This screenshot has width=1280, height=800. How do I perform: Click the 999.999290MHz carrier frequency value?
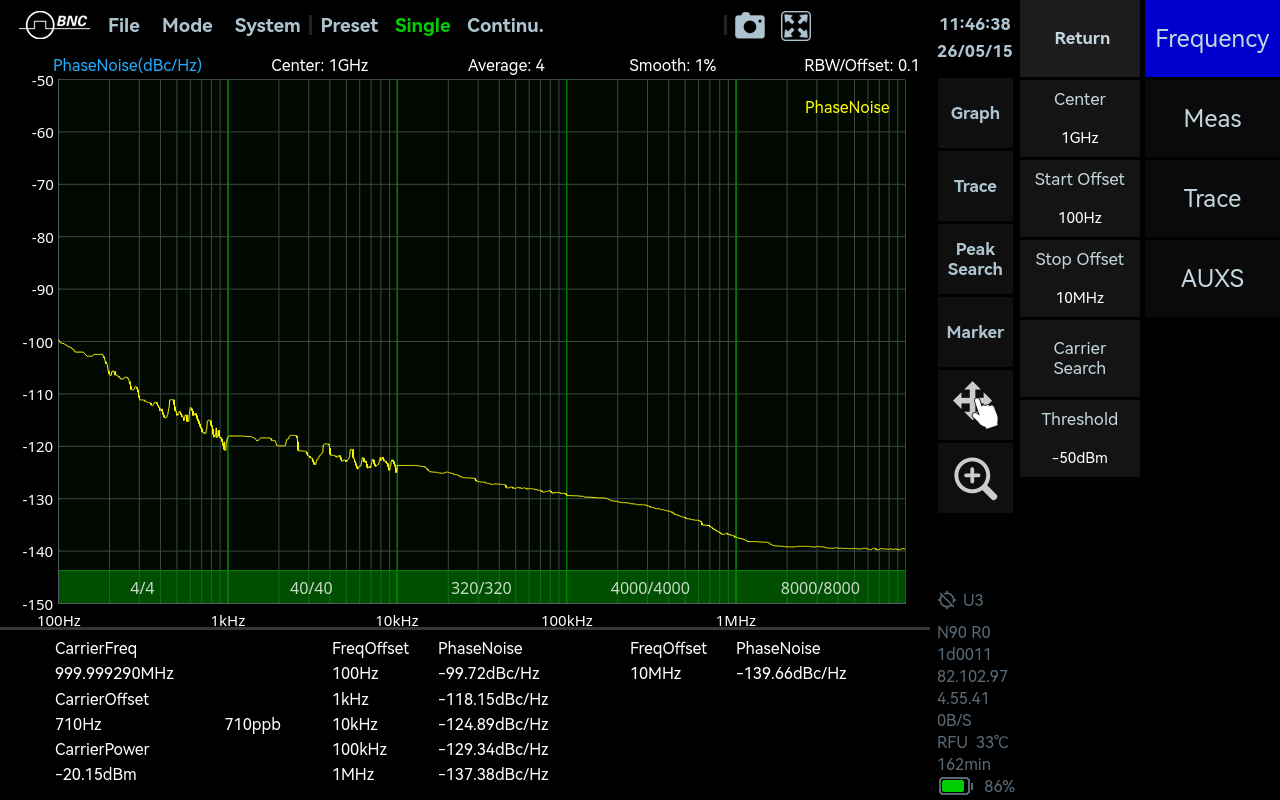114,674
